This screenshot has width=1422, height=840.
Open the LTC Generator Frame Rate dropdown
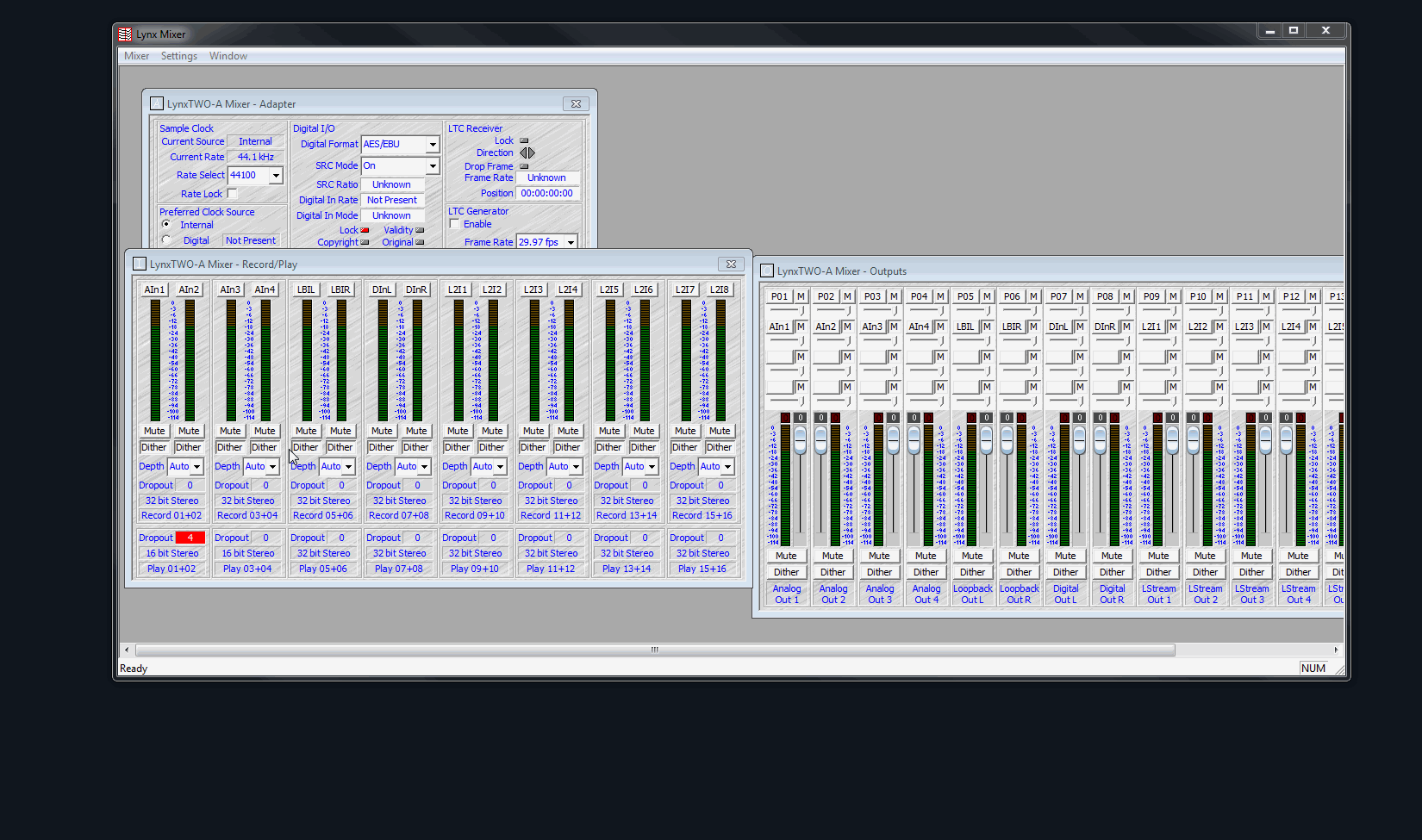pos(571,242)
